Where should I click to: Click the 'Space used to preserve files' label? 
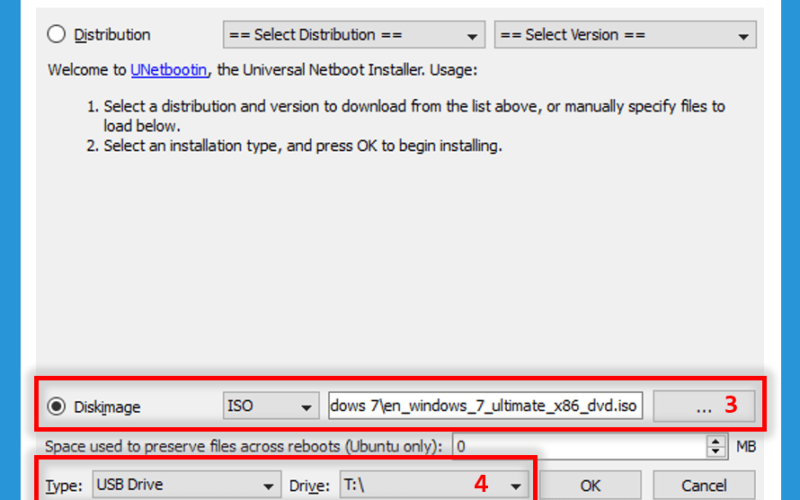(243, 446)
